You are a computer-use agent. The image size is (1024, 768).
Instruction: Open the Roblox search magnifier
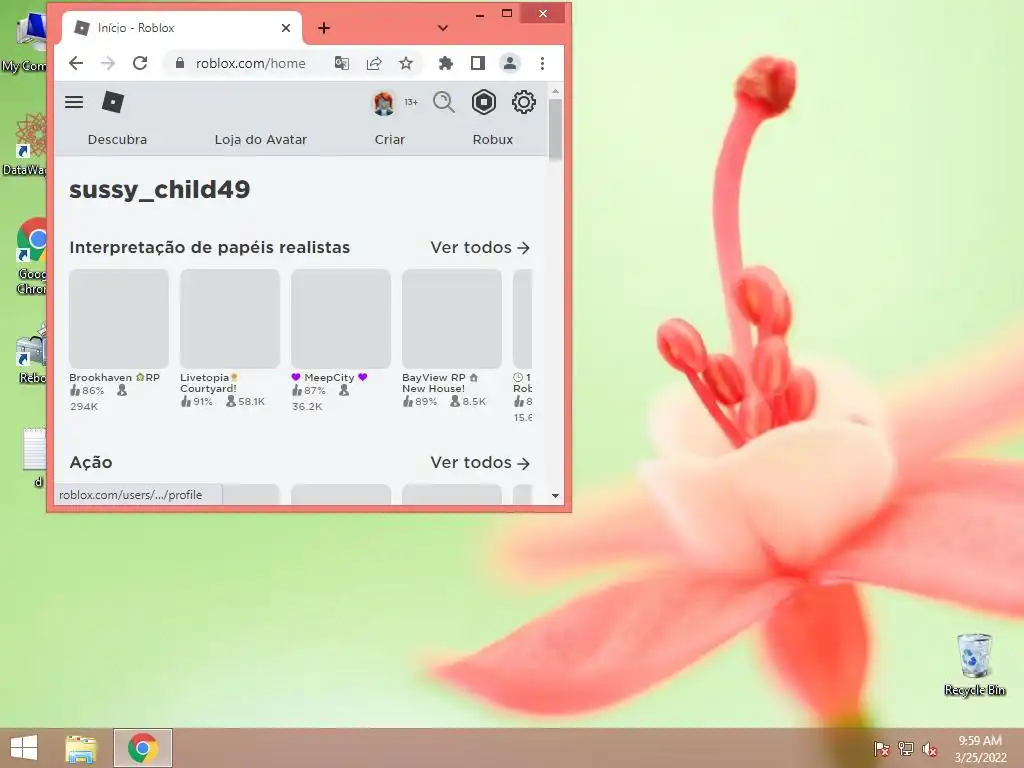(x=444, y=103)
